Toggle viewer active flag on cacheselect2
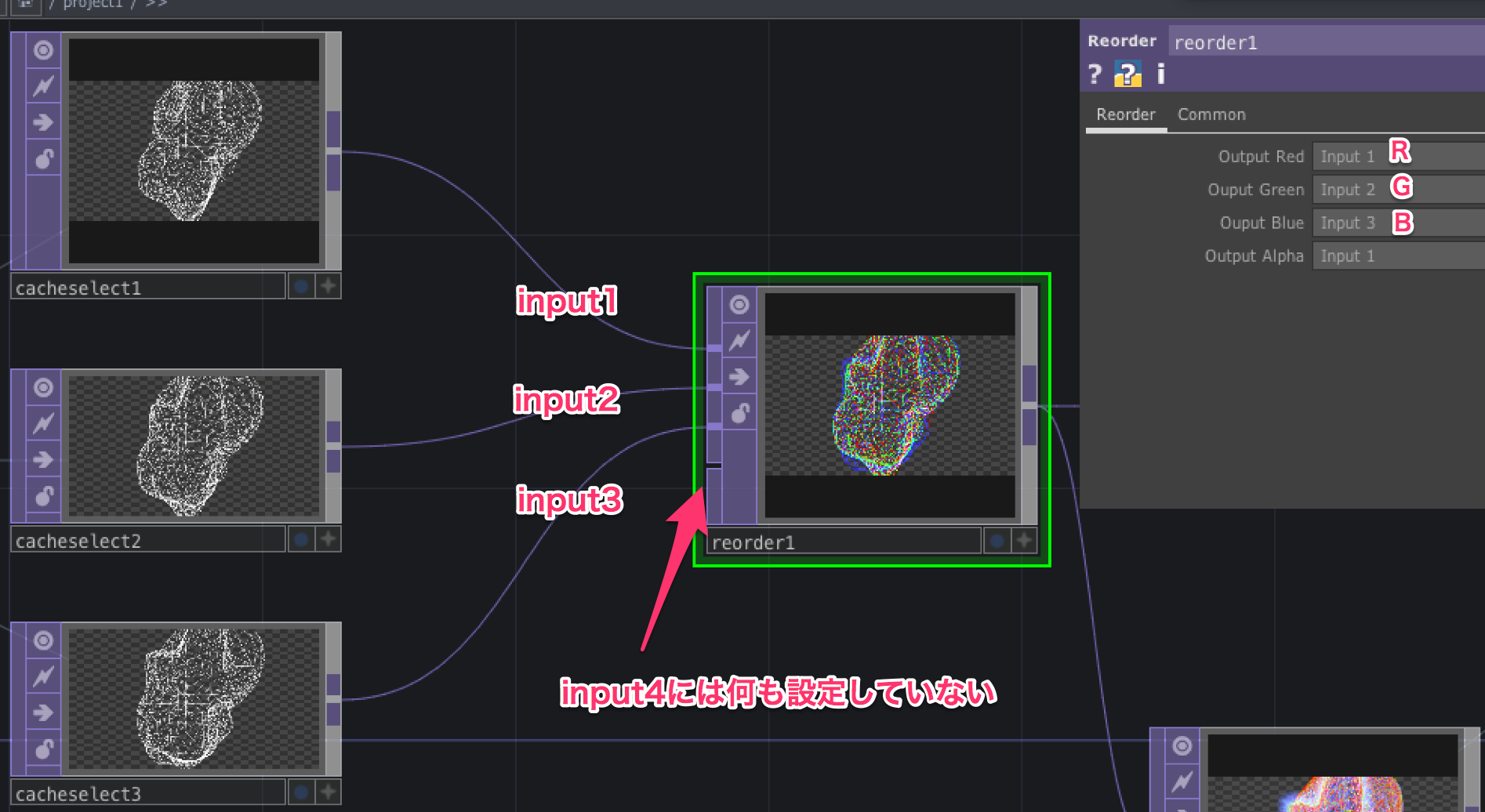This screenshot has height=812, width=1485. pyautogui.click(x=44, y=387)
